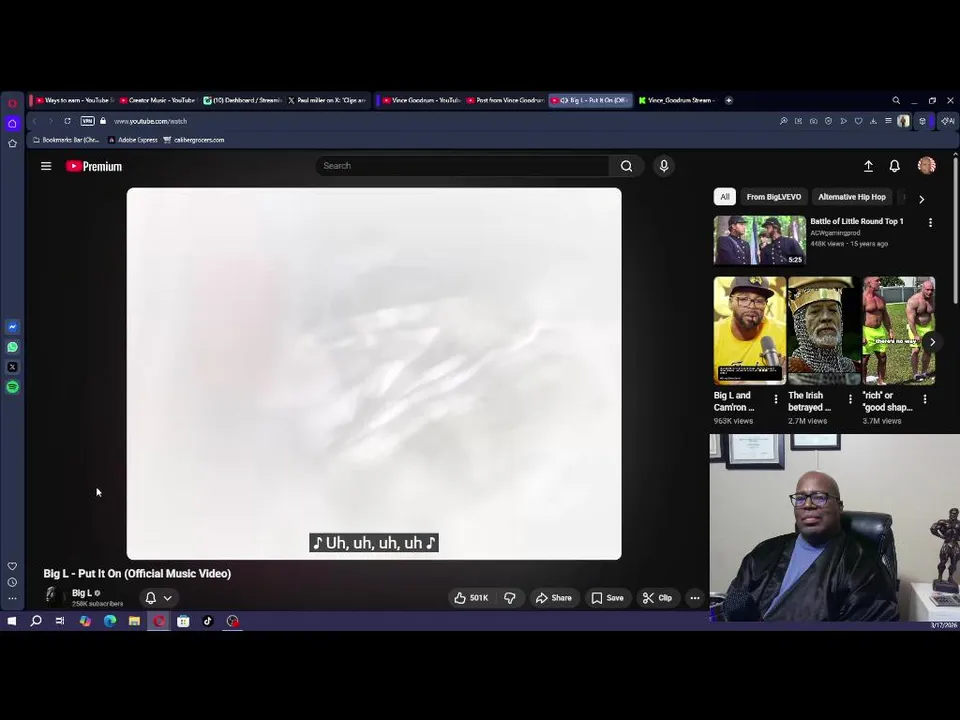Switch to Vince Goodrum - YouTube tab

point(421,100)
